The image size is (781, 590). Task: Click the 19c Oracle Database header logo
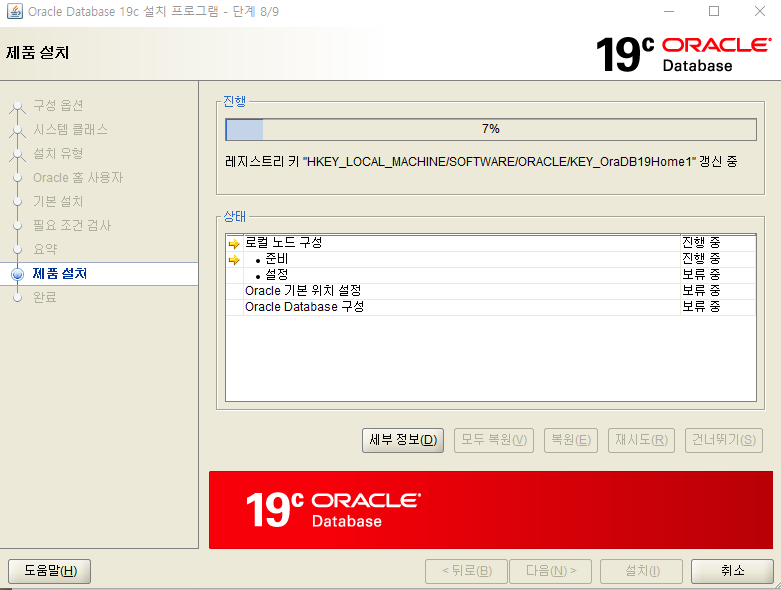point(683,54)
